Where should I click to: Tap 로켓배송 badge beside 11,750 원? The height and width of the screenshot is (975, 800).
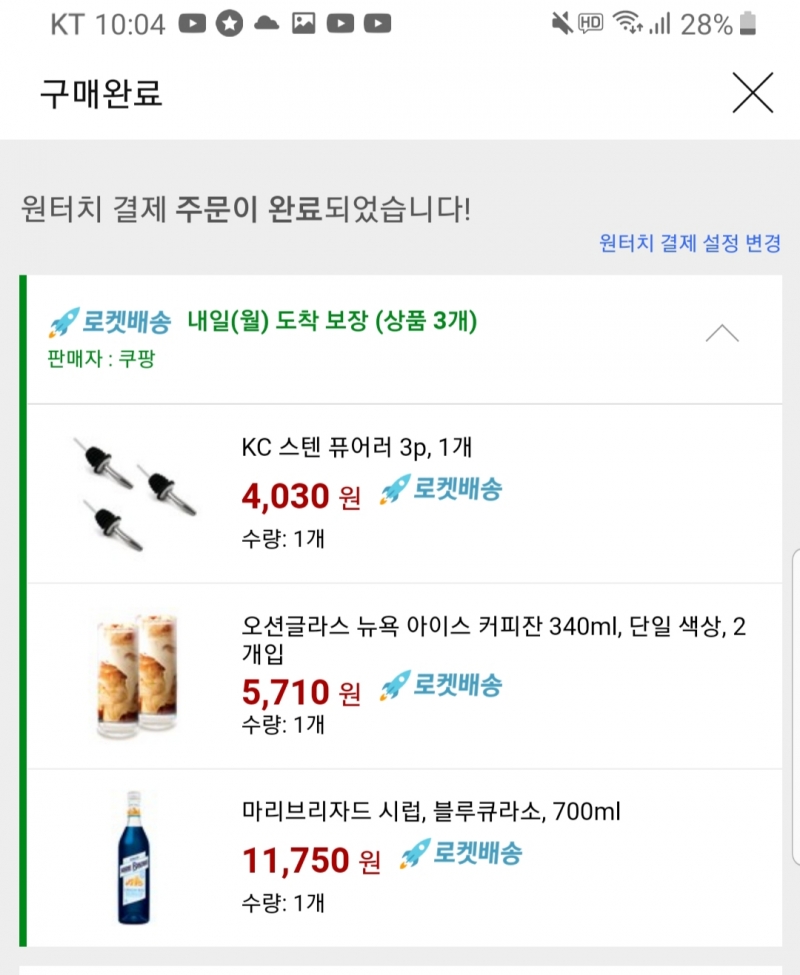(x=461, y=854)
